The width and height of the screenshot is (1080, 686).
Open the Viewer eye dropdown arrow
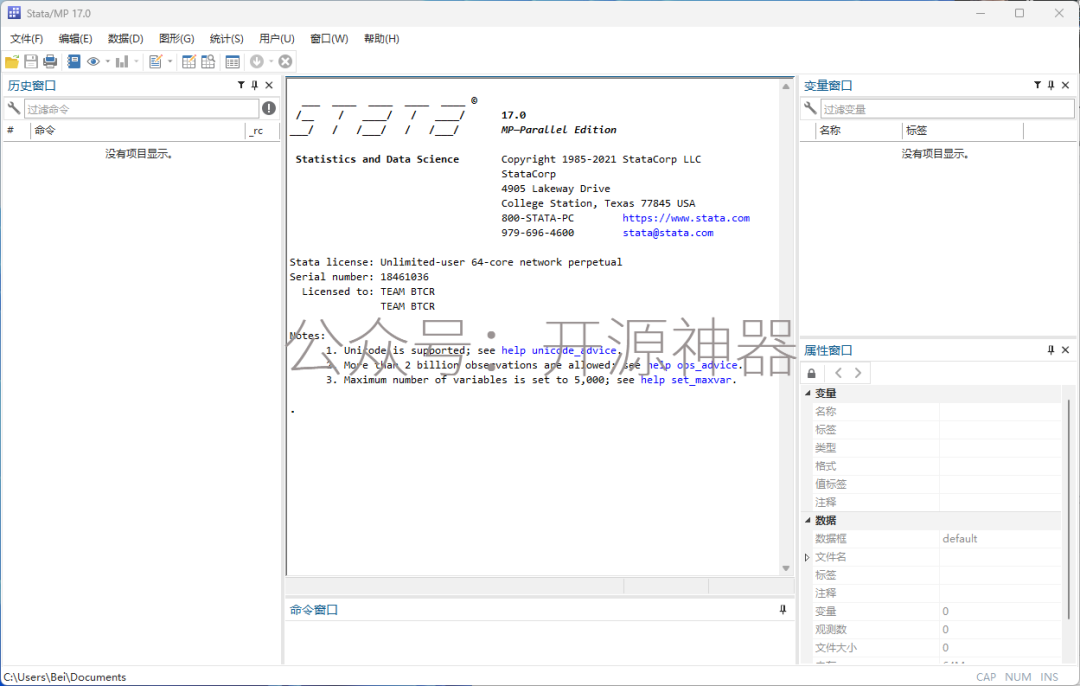107,62
